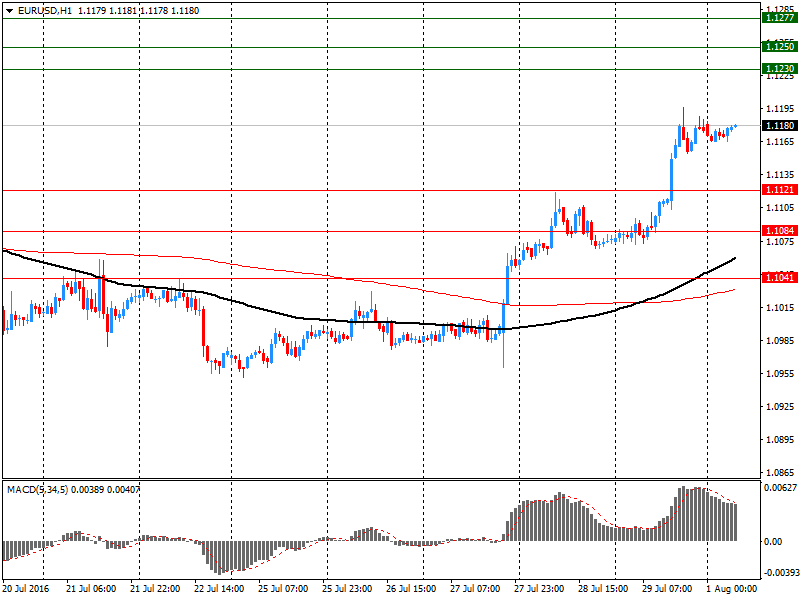
Task: Click the 1 Aug 00:00 time label
Action: 731,589
